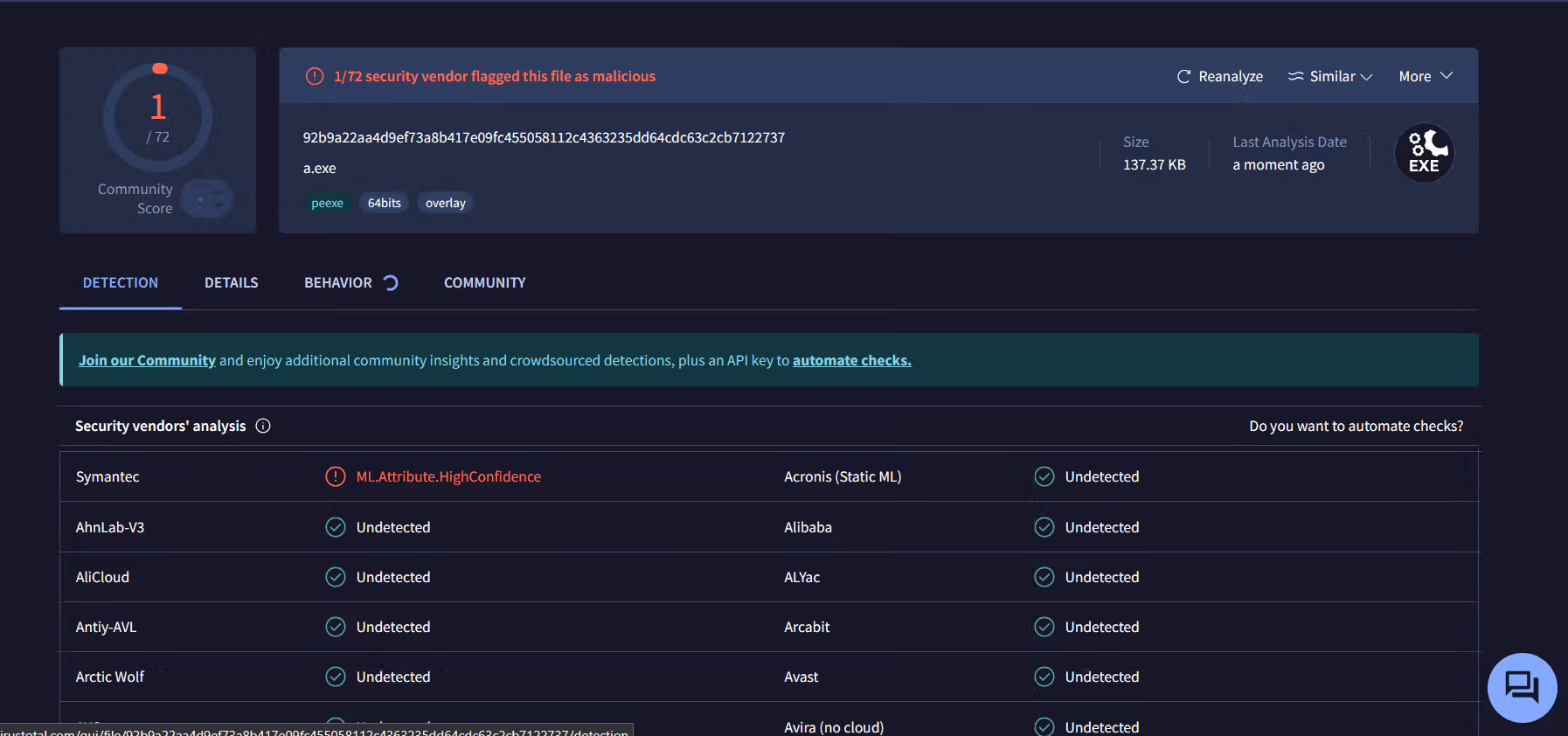Open the DETAILS tab
The width and height of the screenshot is (1568, 736).
tap(232, 282)
